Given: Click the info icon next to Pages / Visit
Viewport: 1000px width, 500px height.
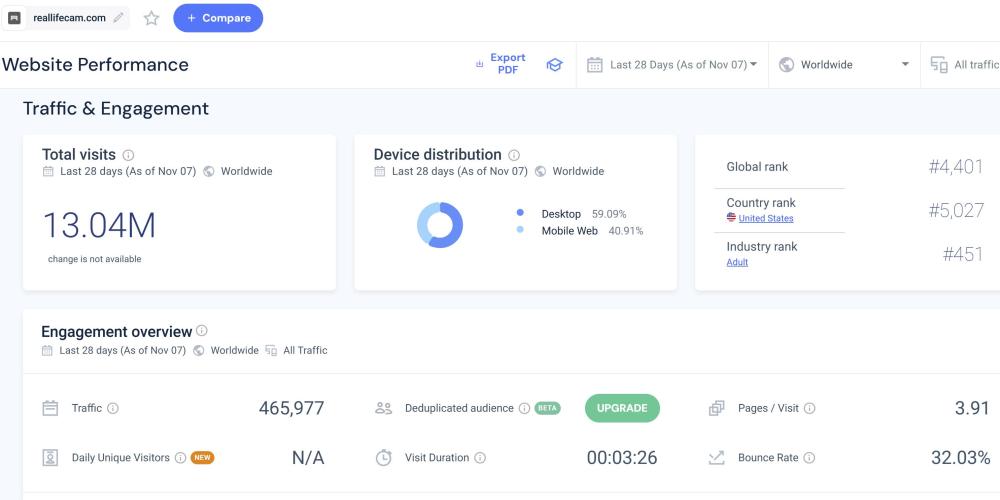Looking at the screenshot, I should point(810,408).
